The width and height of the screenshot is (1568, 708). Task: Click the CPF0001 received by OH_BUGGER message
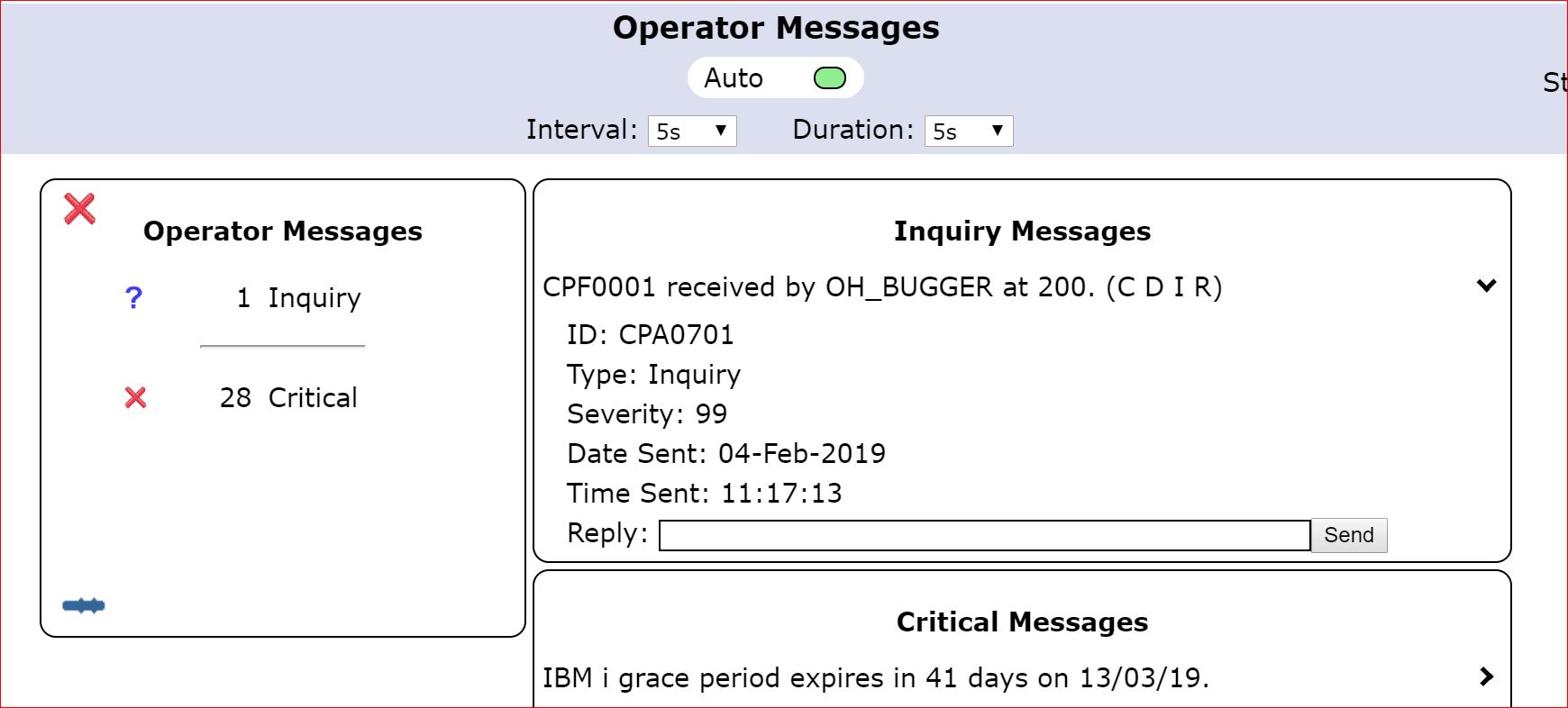tap(881, 287)
